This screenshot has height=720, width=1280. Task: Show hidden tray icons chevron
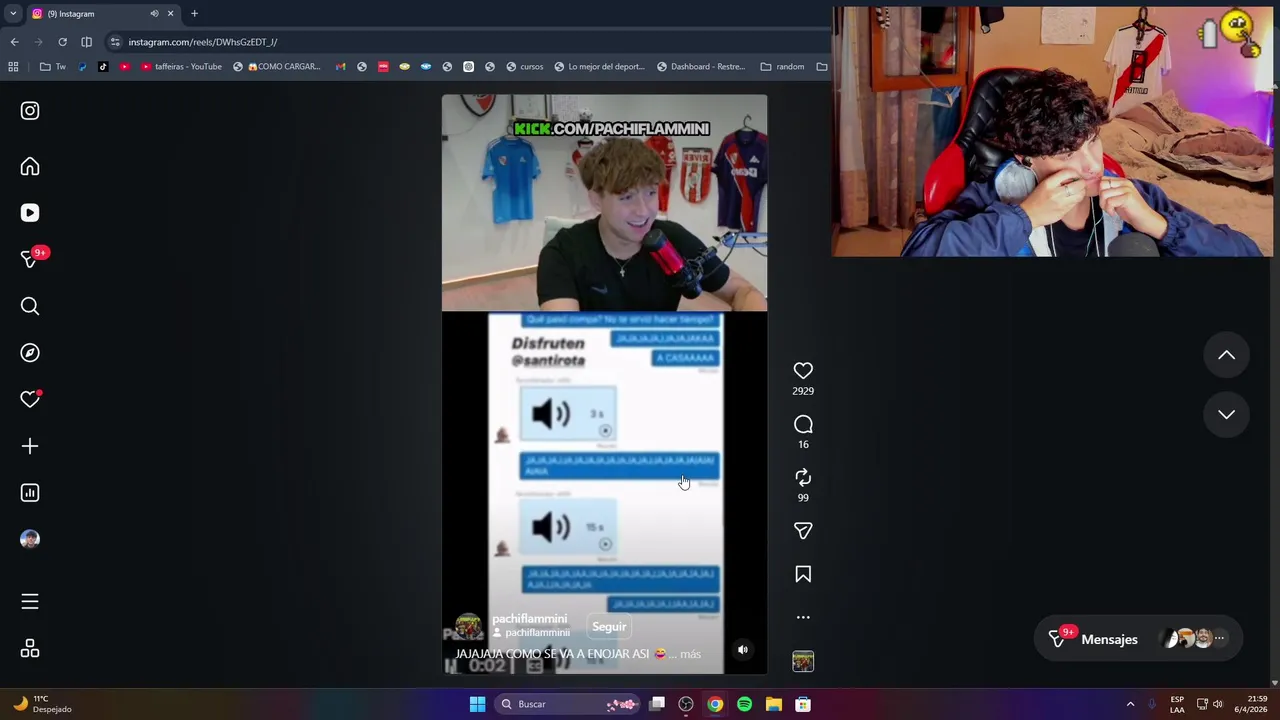coord(1130,704)
